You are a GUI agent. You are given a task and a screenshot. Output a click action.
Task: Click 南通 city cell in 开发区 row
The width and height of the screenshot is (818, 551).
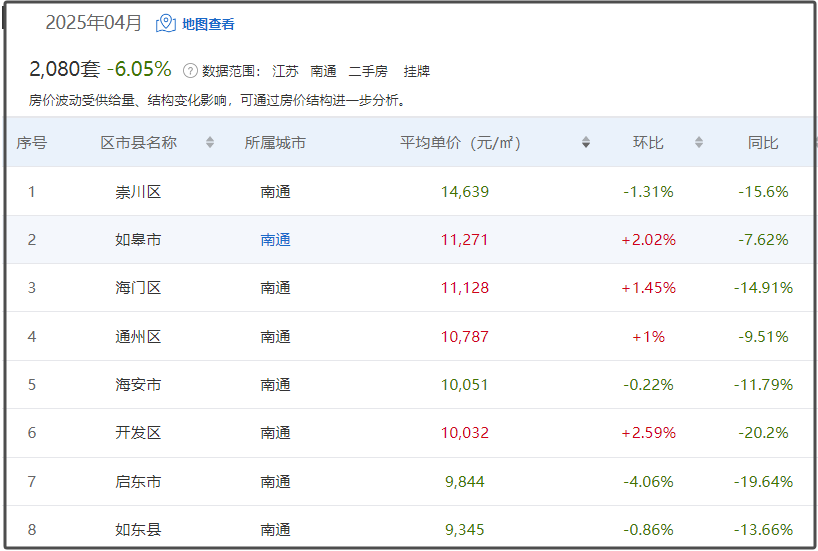(275, 433)
